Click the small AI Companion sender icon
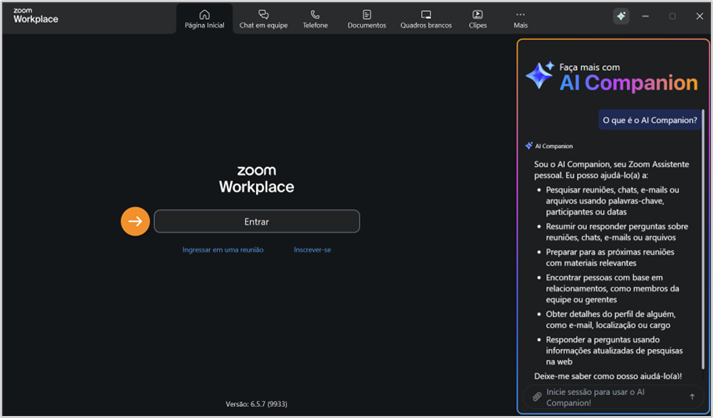 click(x=529, y=146)
